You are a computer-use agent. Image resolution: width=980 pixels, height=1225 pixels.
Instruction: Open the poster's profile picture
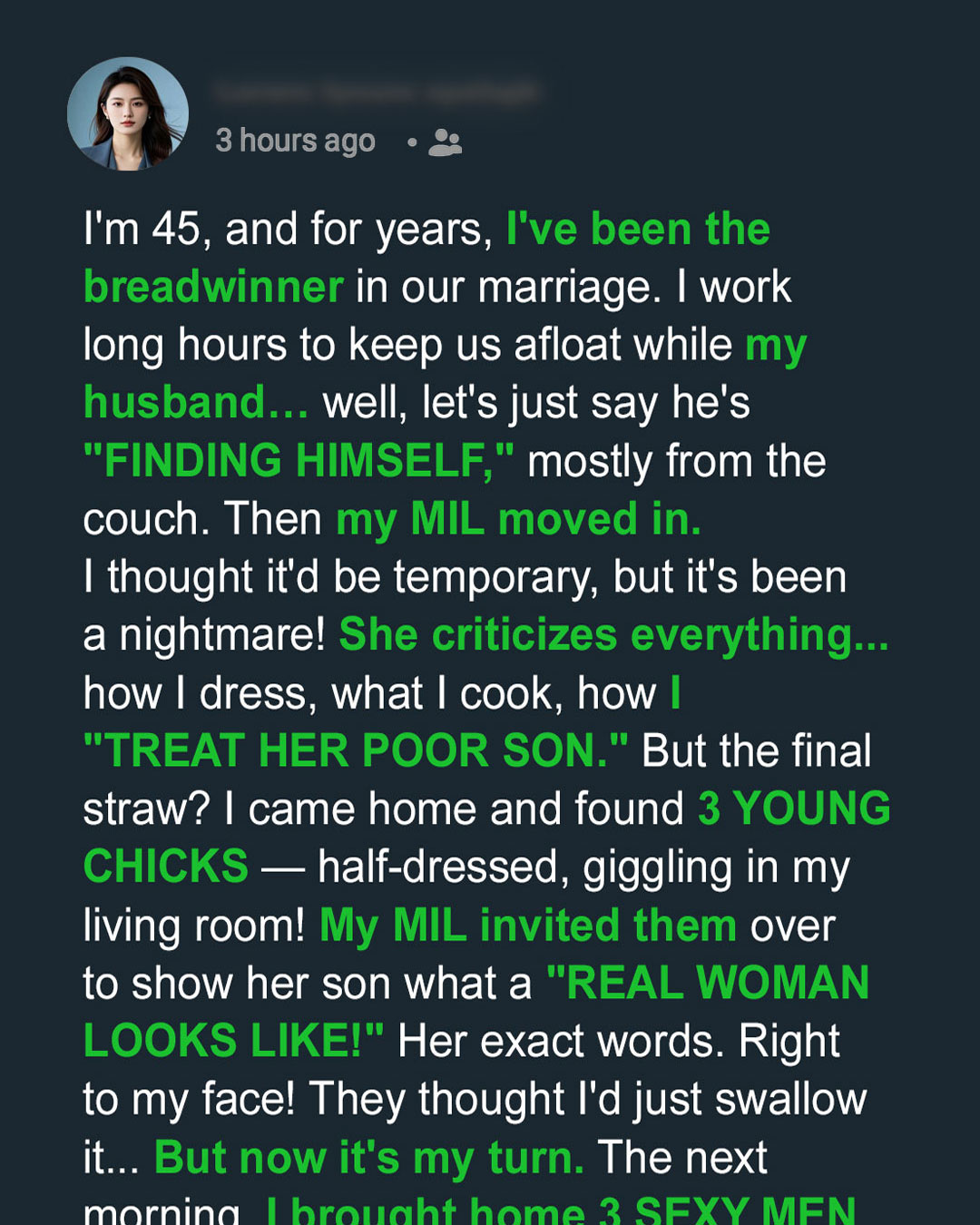click(x=128, y=114)
